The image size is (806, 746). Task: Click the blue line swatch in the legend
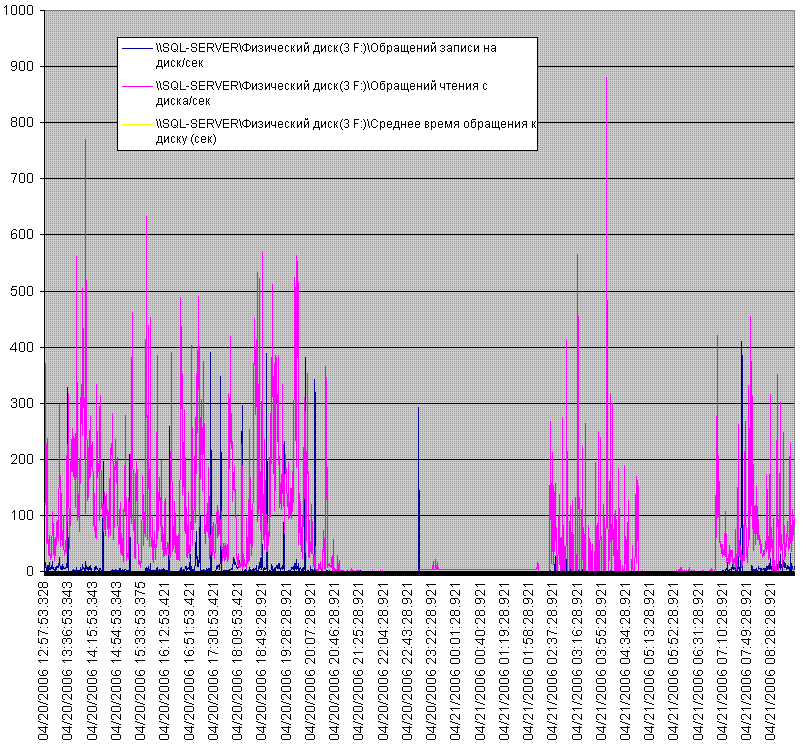point(137,48)
